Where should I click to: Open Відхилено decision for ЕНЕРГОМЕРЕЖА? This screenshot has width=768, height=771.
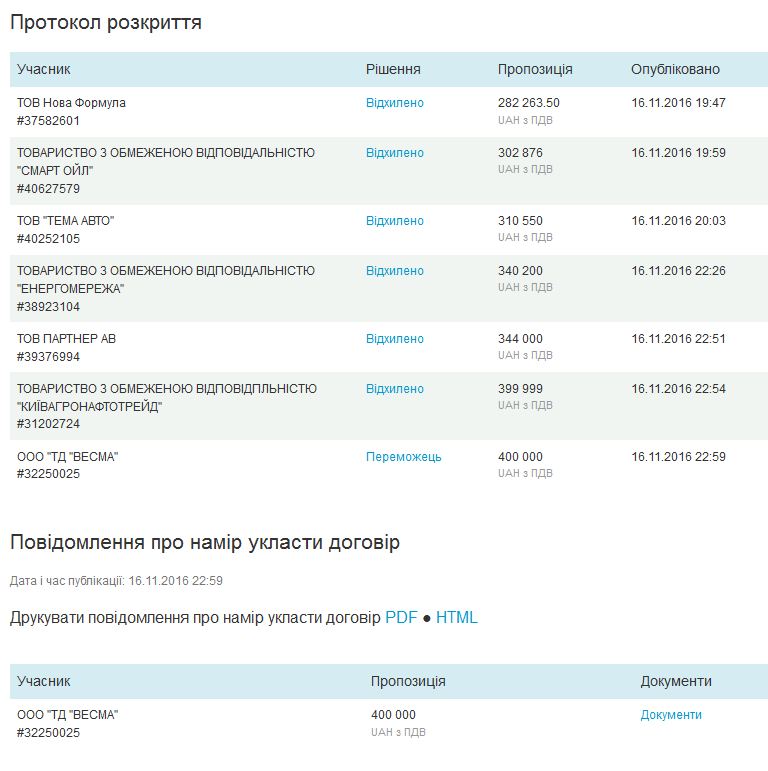point(394,271)
